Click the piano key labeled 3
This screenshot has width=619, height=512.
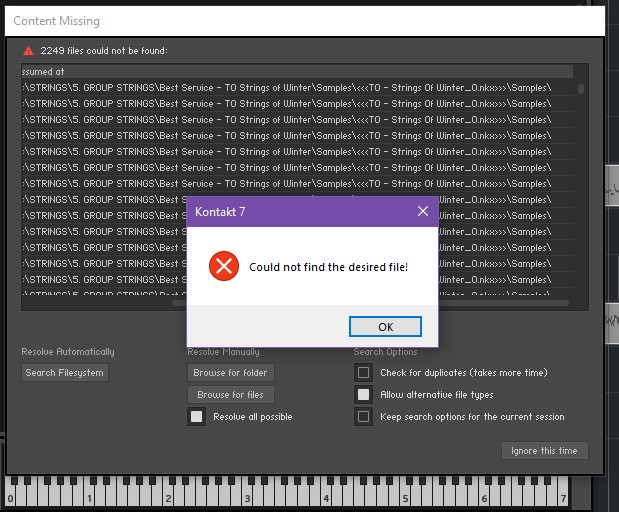(246, 496)
